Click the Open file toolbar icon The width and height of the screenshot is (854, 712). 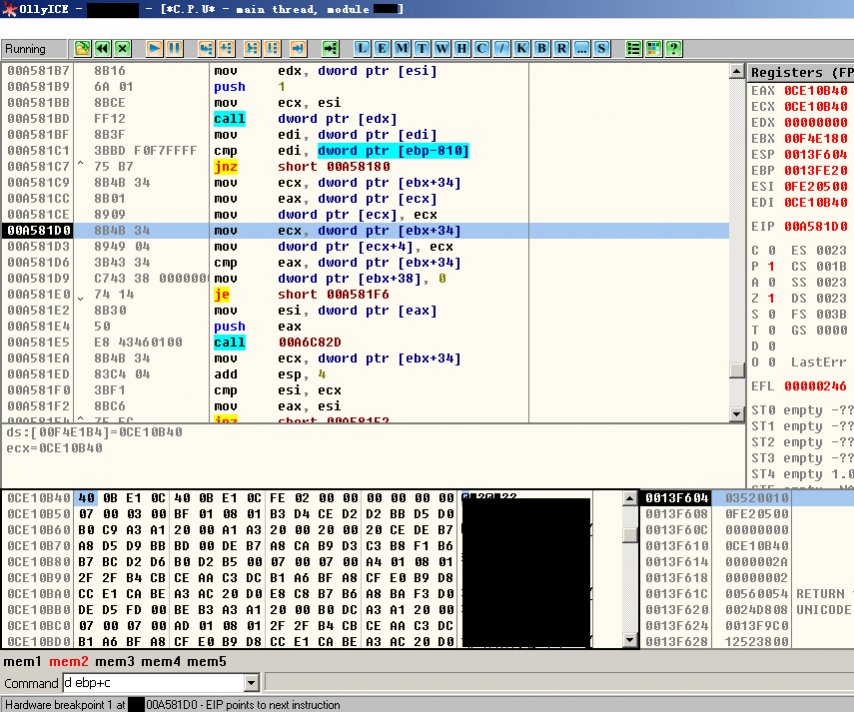(82, 49)
